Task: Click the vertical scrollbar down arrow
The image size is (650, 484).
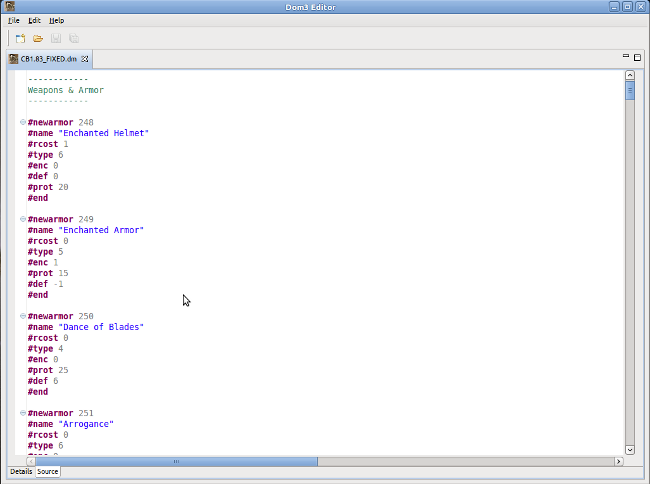Action: point(630,450)
